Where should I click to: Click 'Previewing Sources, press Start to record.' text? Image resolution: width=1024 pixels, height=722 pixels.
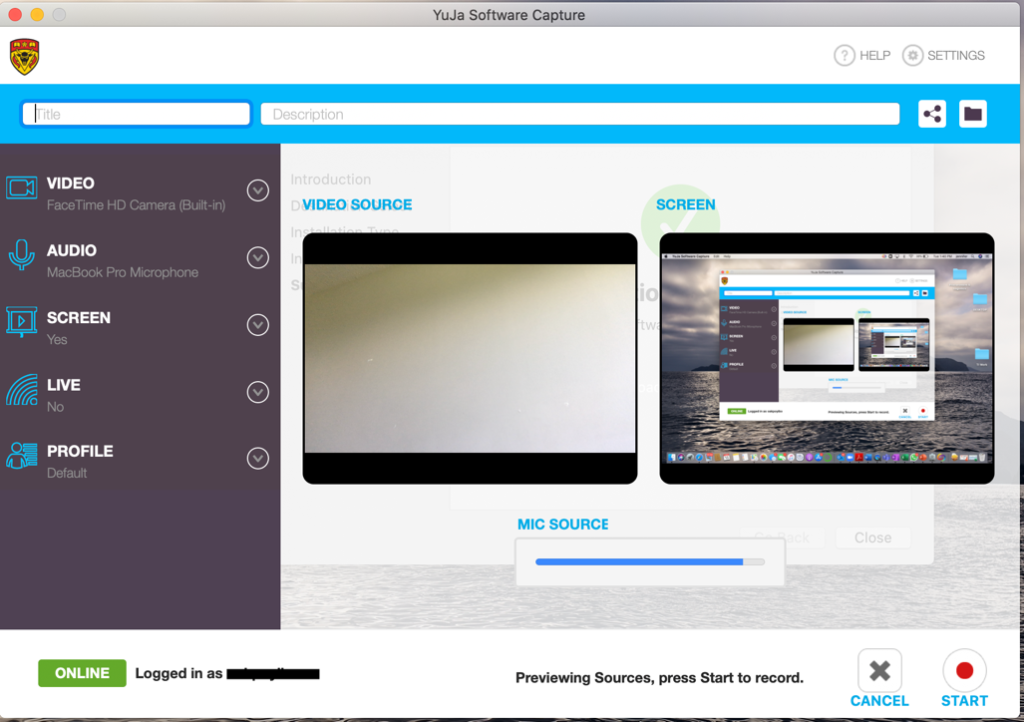pos(660,678)
